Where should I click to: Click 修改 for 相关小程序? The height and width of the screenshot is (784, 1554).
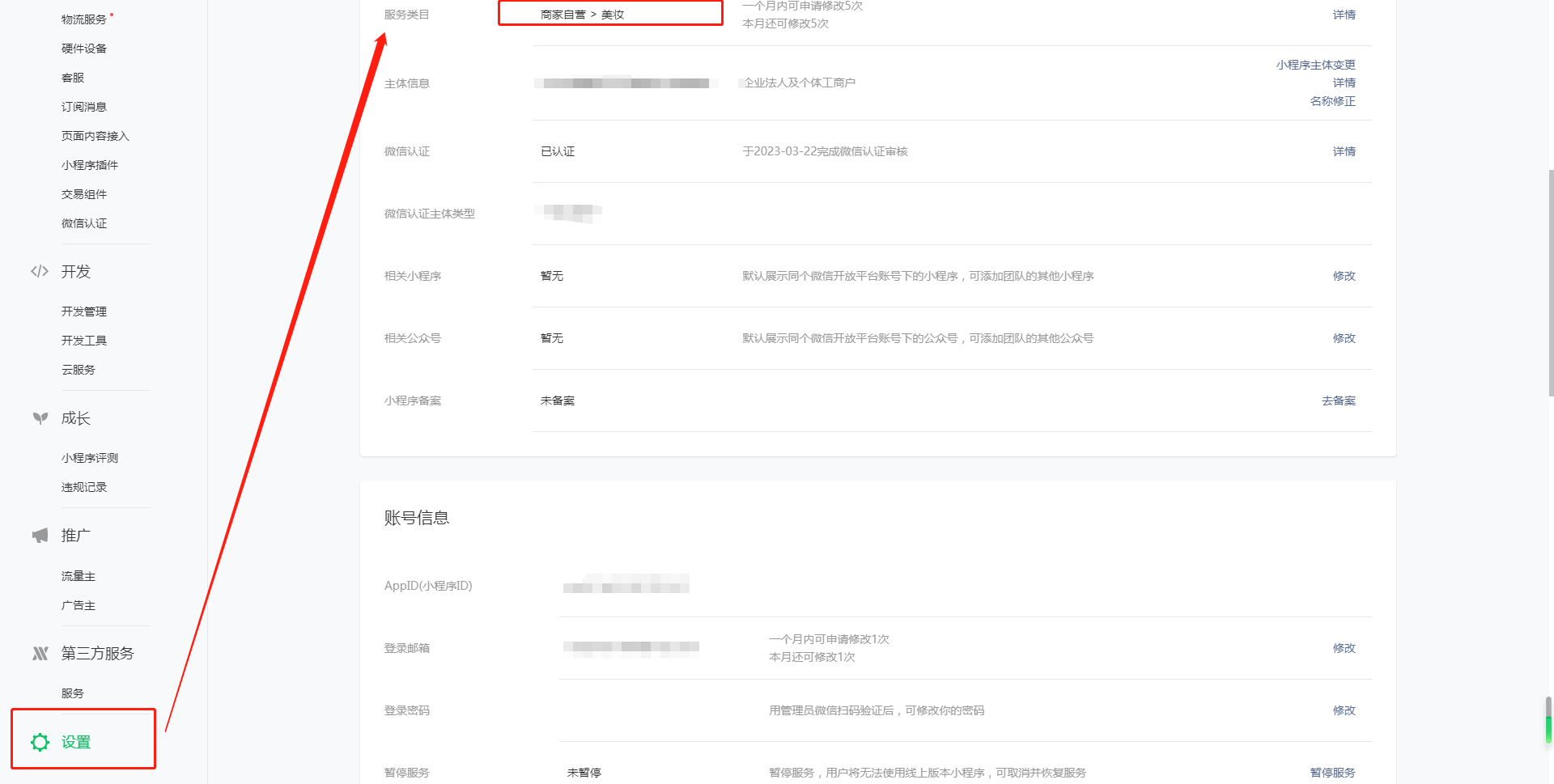(1344, 276)
